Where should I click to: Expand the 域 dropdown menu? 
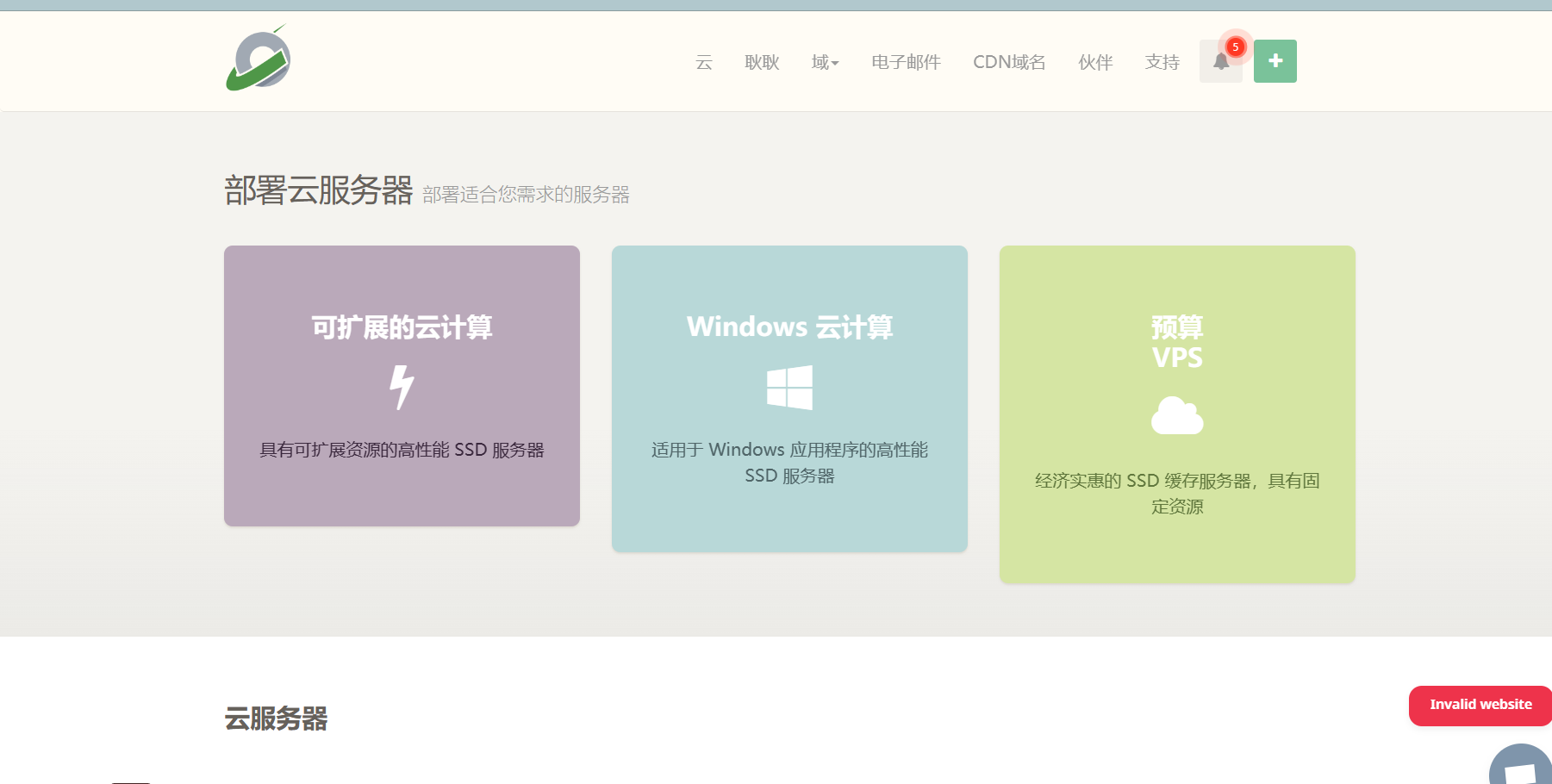coord(824,62)
